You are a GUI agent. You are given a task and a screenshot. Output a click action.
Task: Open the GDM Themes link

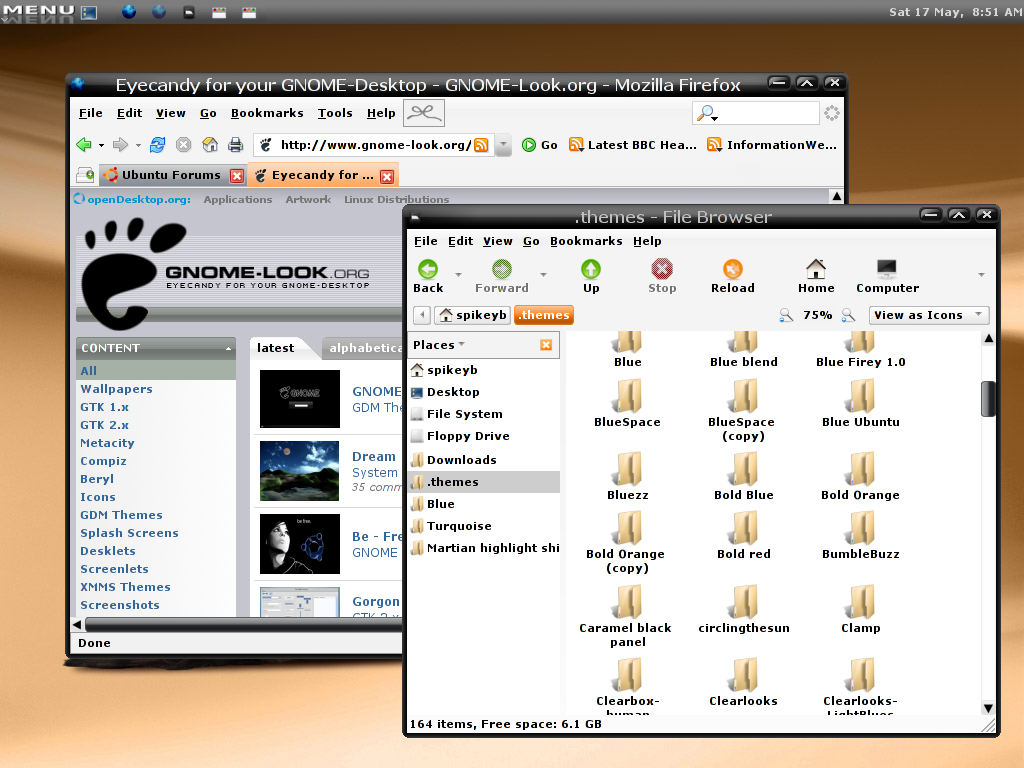121,515
